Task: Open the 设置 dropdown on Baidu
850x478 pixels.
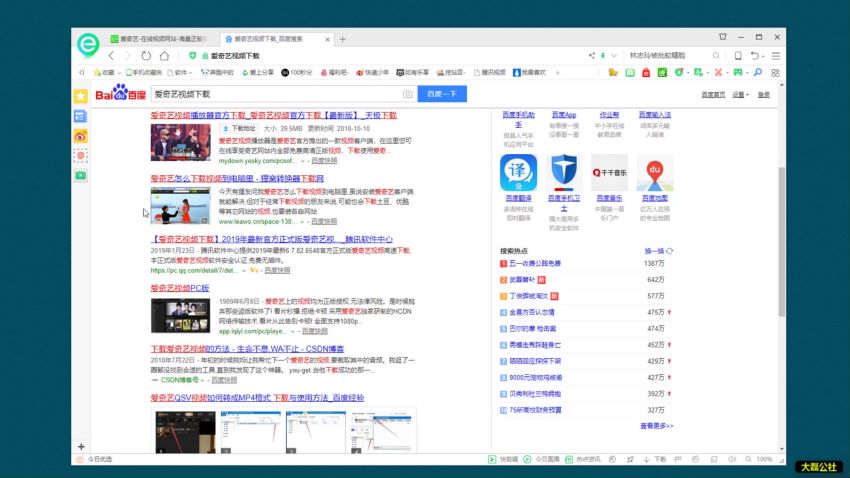Action: (740, 95)
